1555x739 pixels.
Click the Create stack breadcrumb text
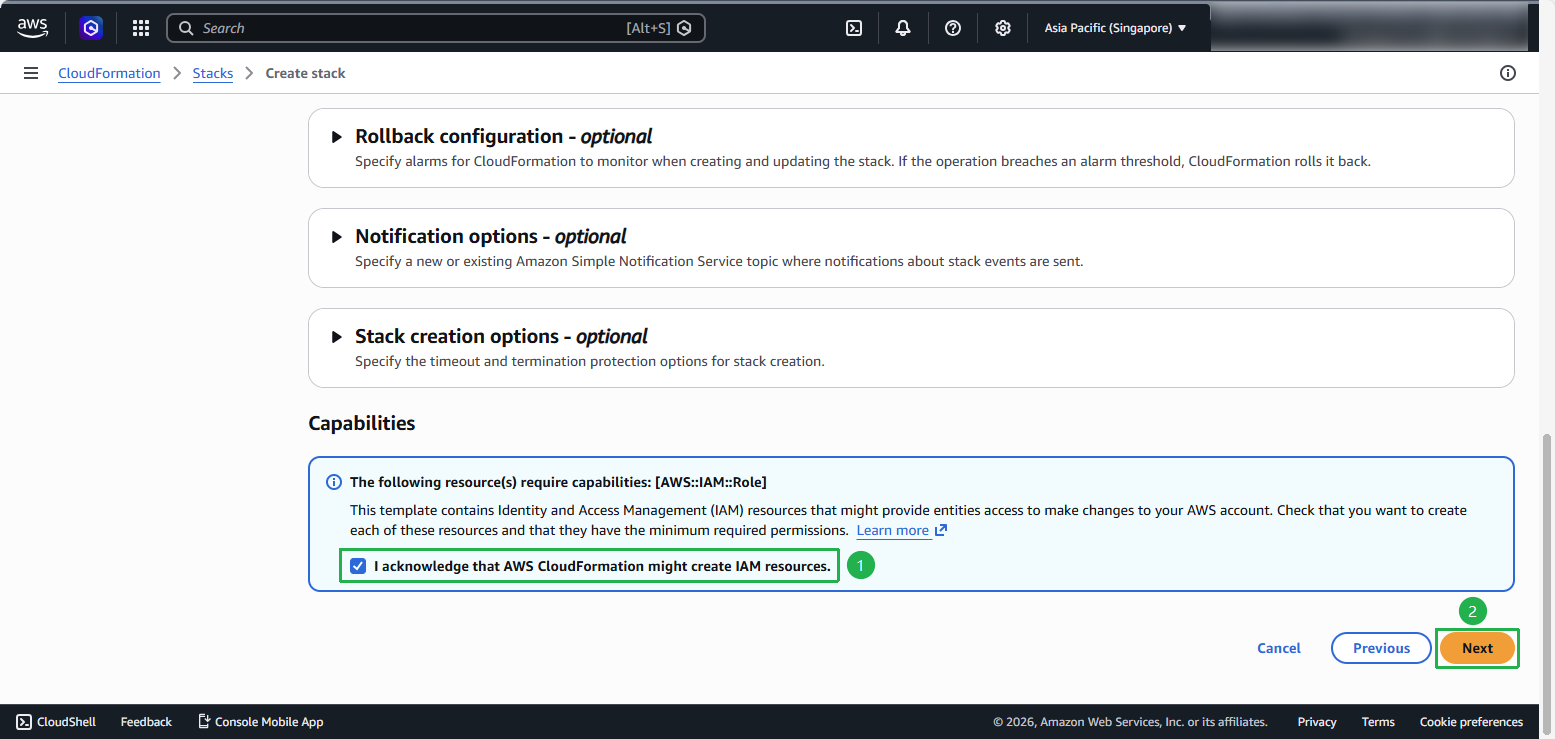(305, 73)
